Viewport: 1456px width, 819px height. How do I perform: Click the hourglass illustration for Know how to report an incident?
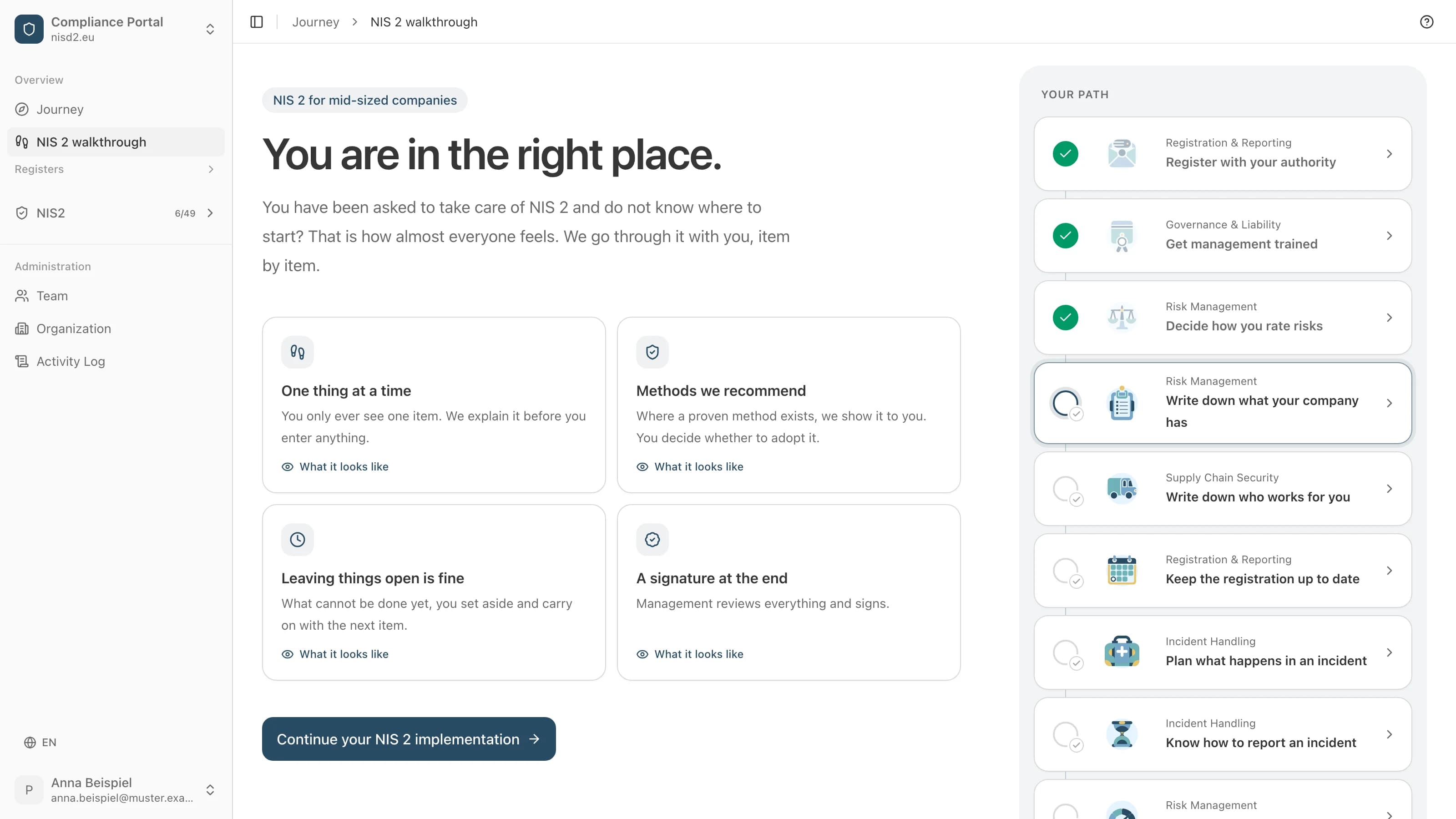point(1122,734)
